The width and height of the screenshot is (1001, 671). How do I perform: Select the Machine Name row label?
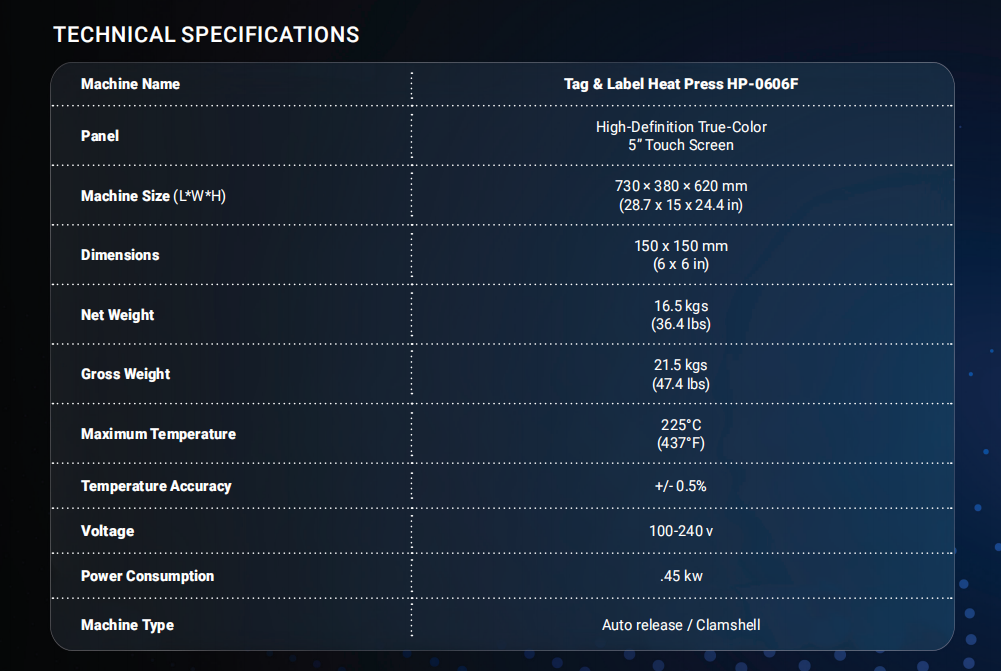click(130, 84)
